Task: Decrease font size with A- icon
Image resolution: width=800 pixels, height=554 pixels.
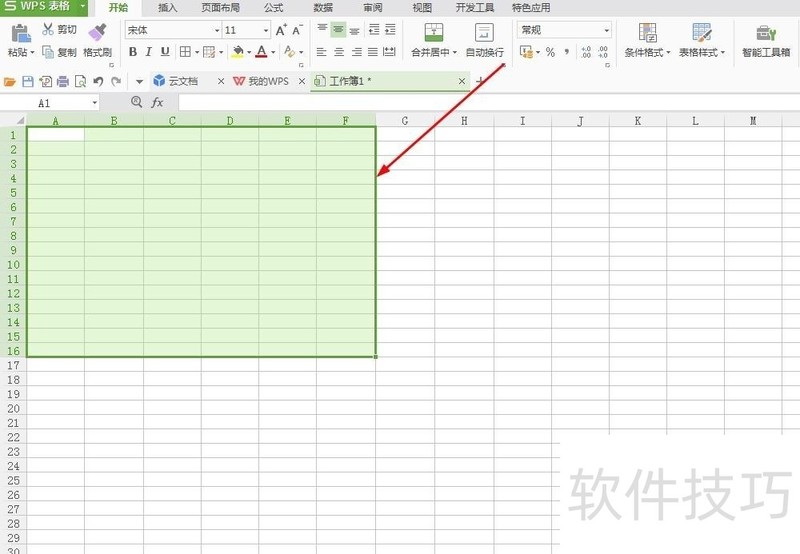Action: [x=297, y=30]
